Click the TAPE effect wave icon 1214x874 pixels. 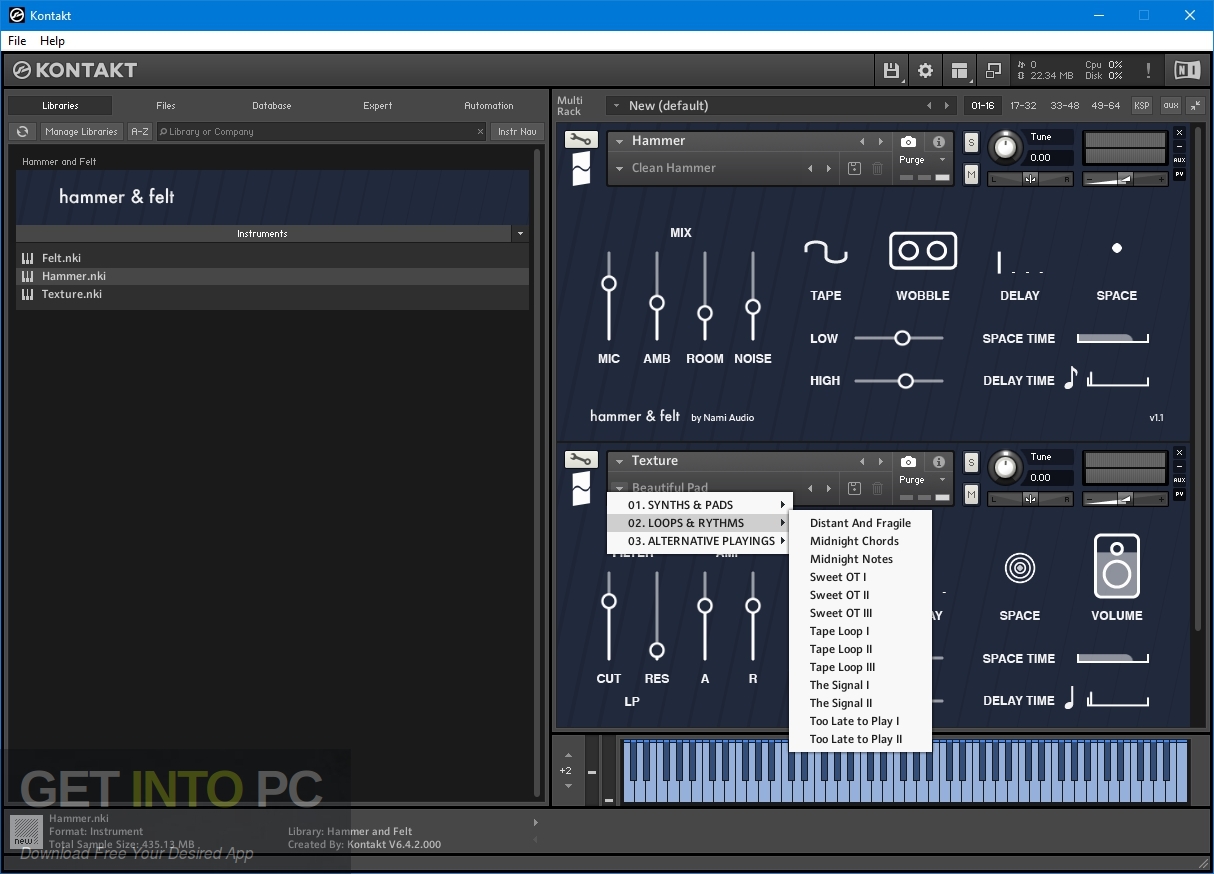coord(826,252)
